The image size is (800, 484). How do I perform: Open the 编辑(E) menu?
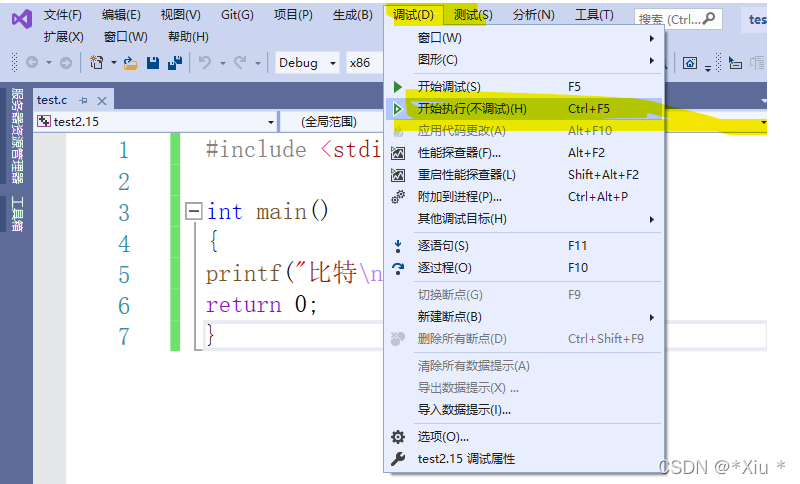point(121,15)
